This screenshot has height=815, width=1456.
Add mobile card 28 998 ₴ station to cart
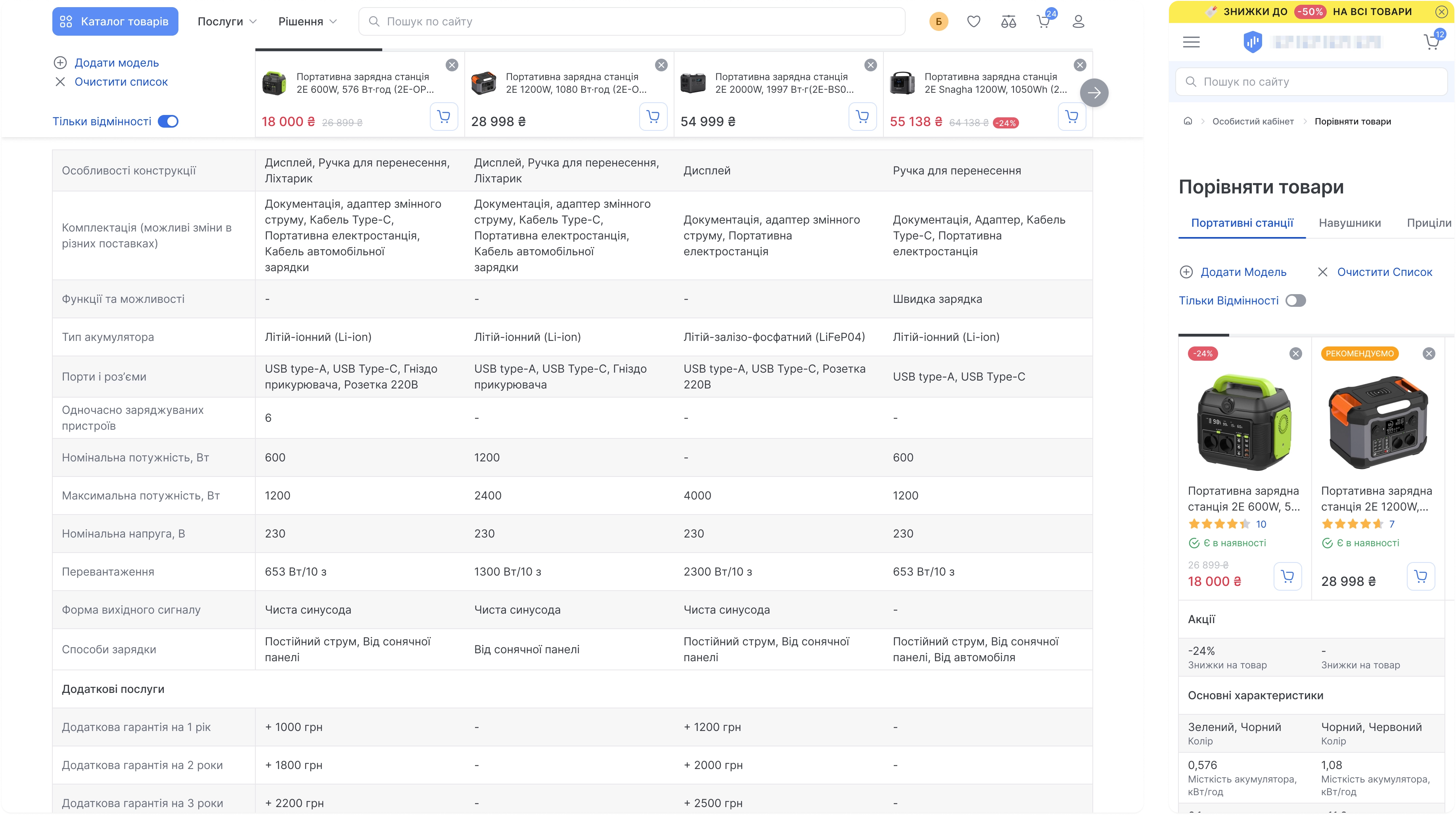pos(1420,576)
